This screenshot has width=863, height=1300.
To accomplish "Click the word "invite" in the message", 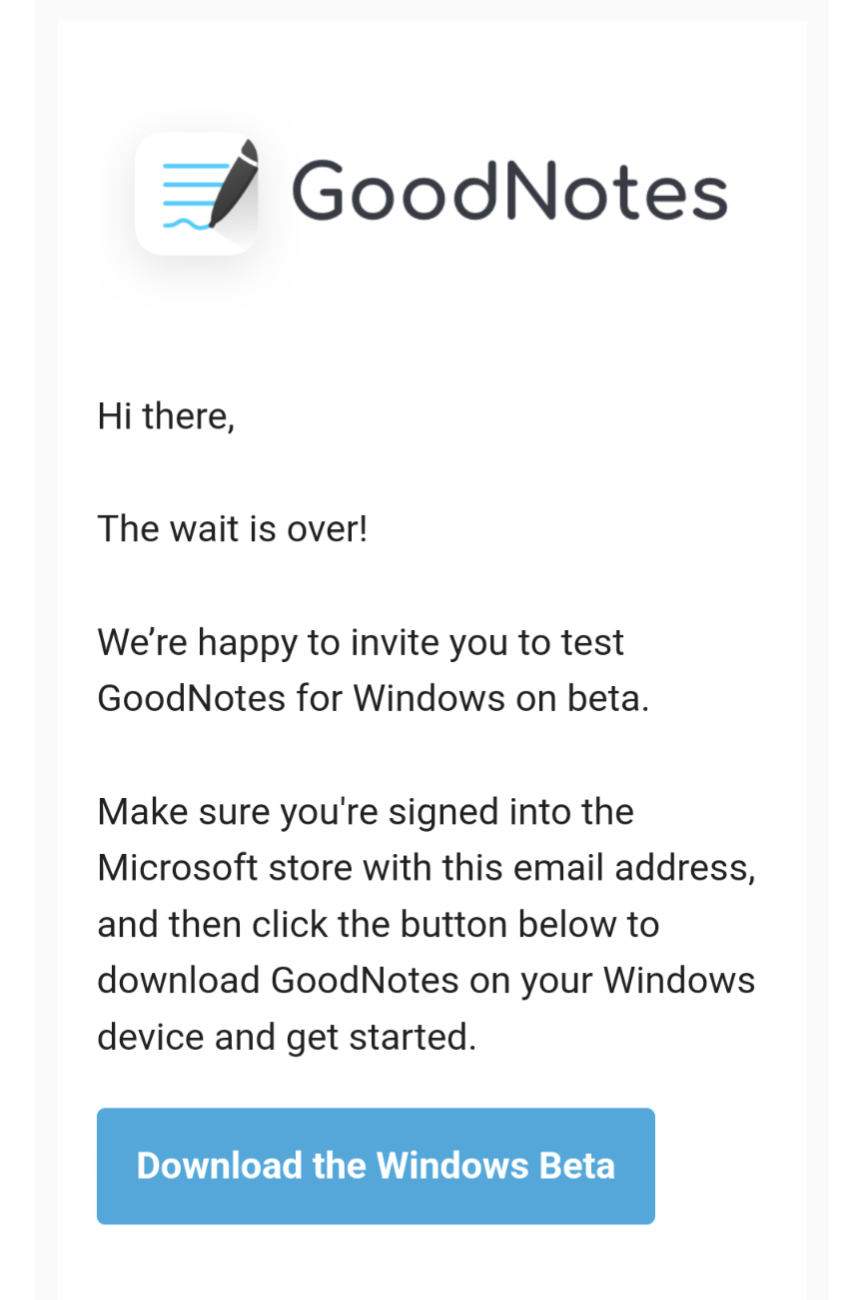I will [x=395, y=642].
